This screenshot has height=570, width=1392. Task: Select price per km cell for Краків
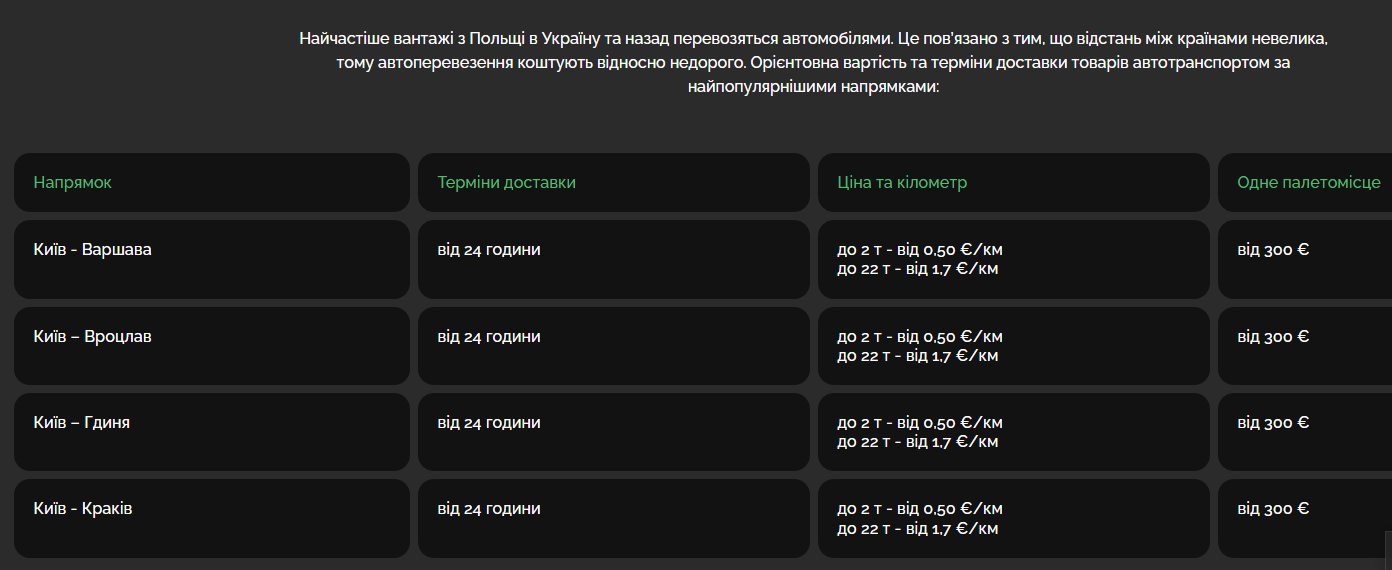pyautogui.click(x=1014, y=518)
